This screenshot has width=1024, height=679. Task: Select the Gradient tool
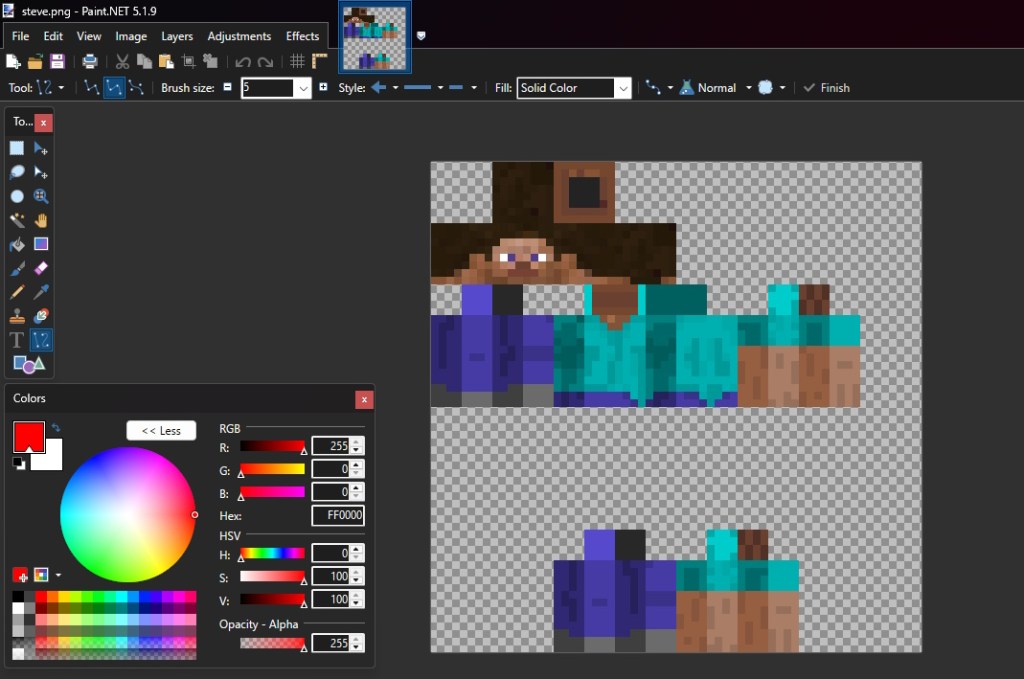pos(40,244)
